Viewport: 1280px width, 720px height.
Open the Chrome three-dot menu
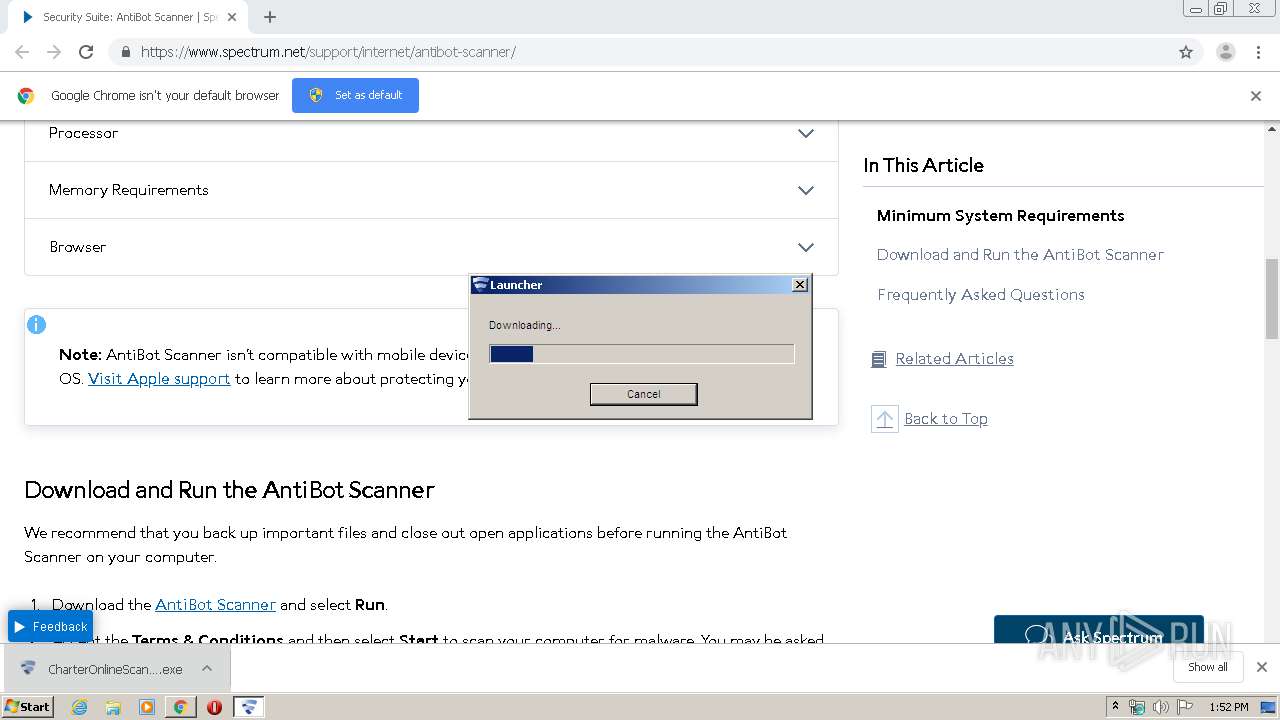[1258, 52]
